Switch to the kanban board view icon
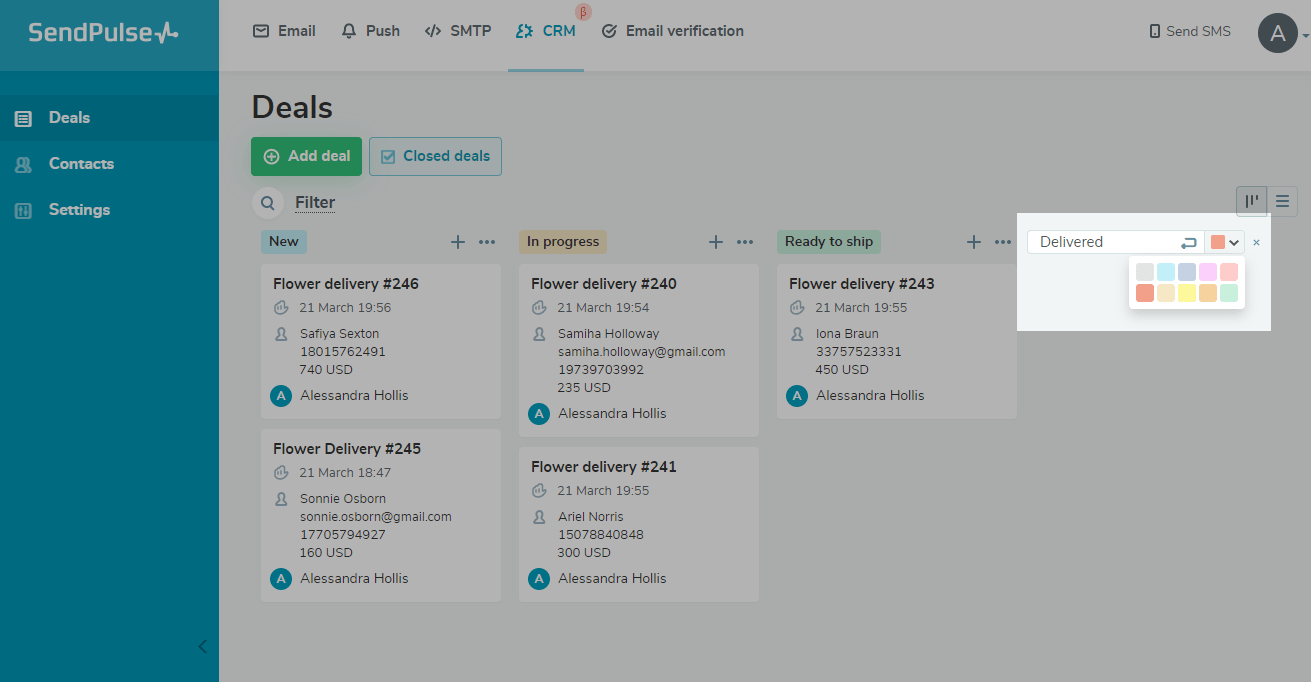 [1251, 201]
